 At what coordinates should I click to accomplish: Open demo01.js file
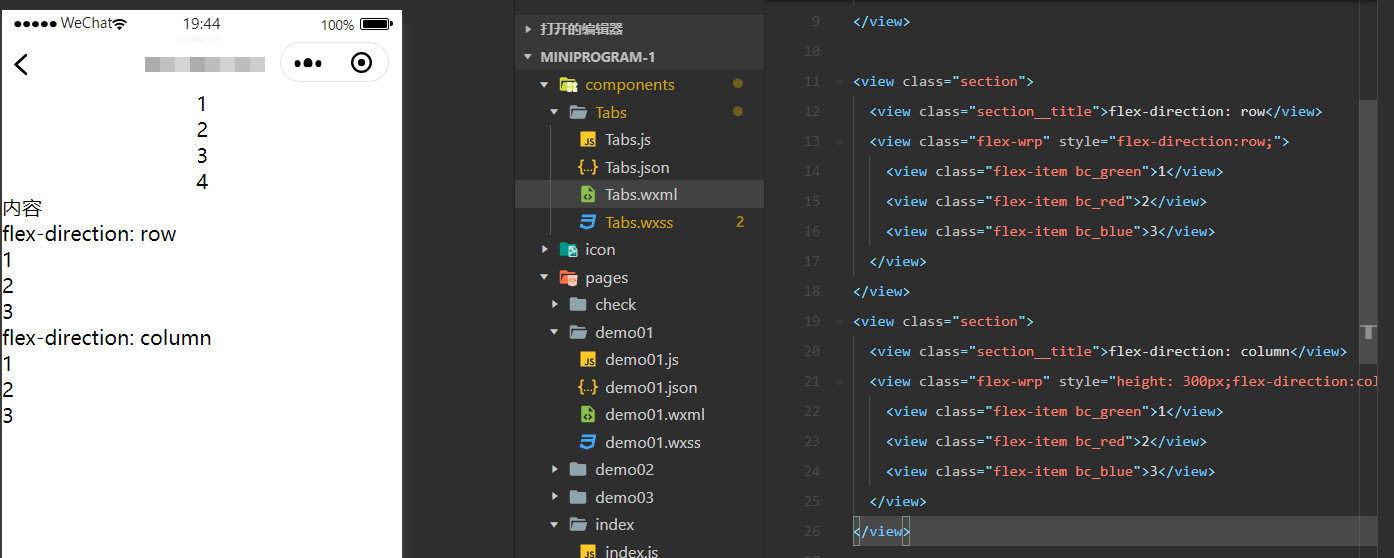pyautogui.click(x=641, y=360)
